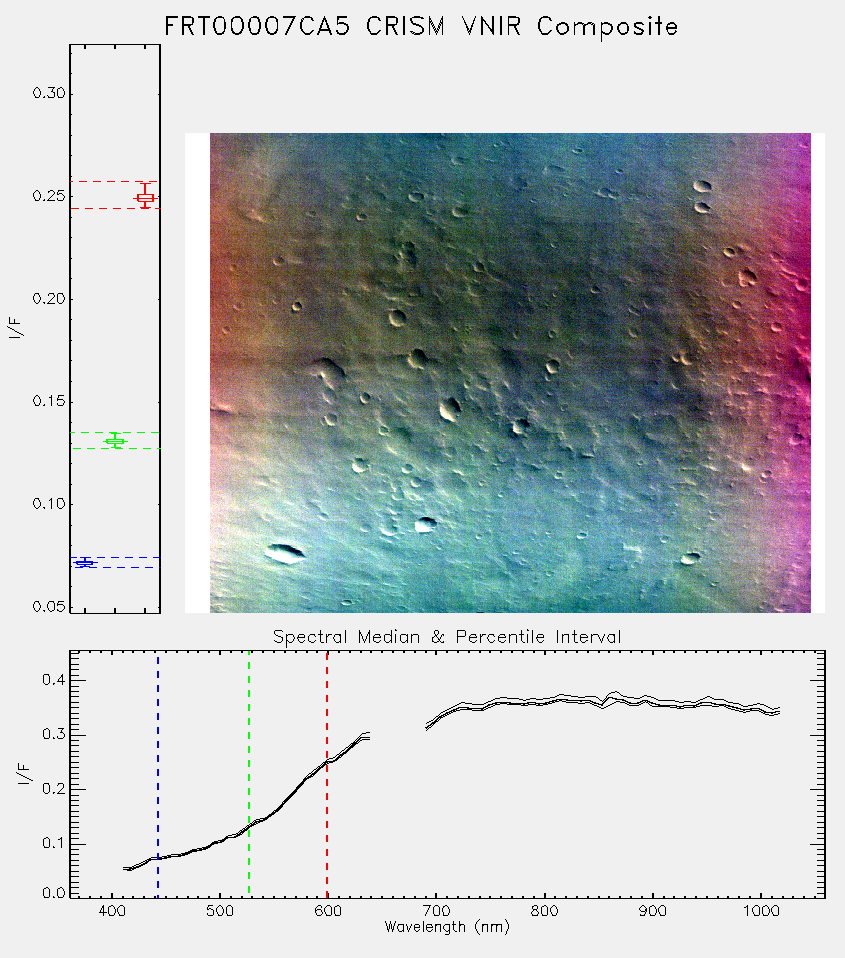The width and height of the screenshot is (845, 958).
Task: Click the Wavelength (nm) axis label
Action: (x=447, y=927)
